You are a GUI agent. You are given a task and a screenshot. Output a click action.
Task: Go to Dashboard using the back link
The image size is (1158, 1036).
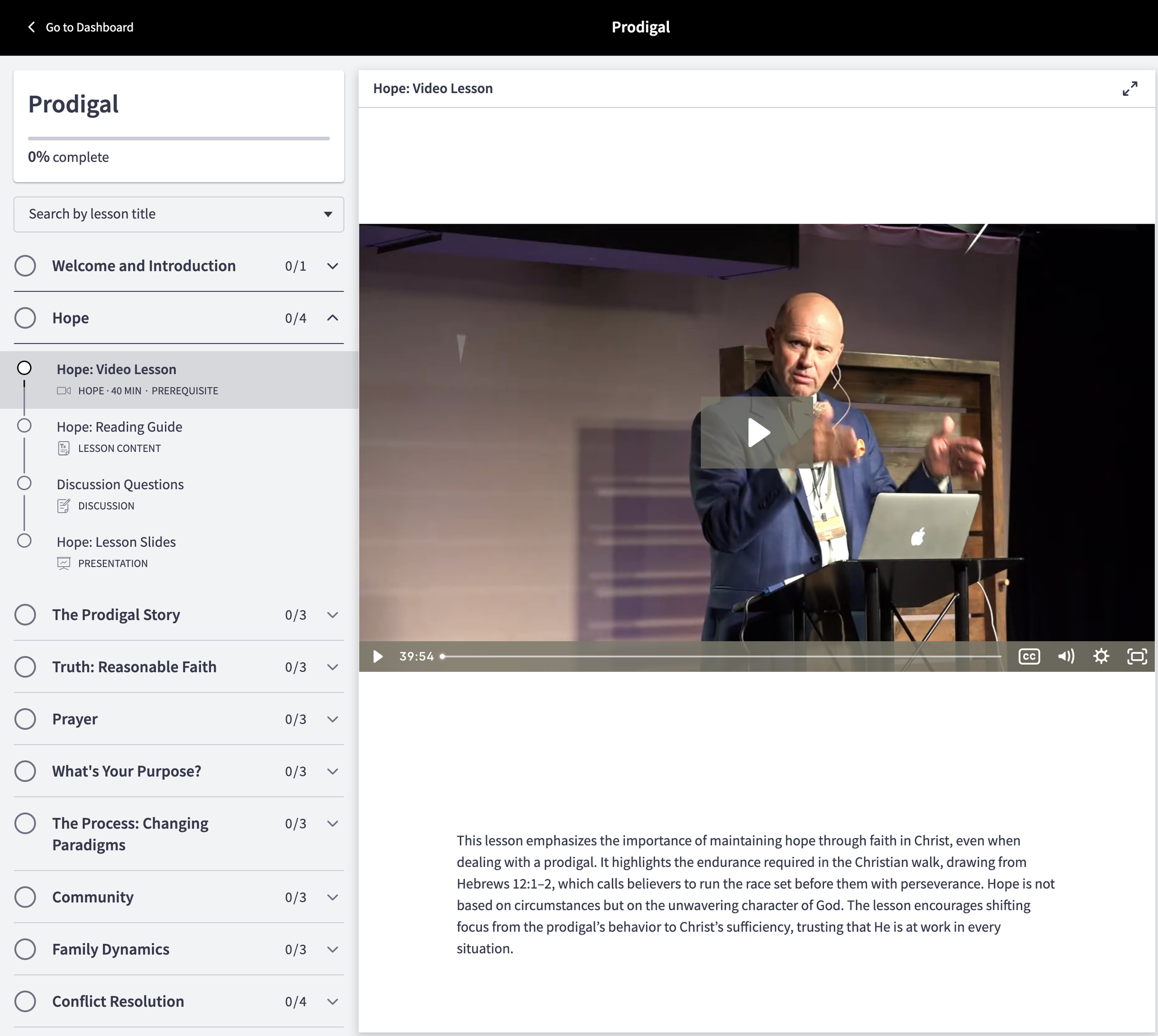pyautogui.click(x=80, y=27)
